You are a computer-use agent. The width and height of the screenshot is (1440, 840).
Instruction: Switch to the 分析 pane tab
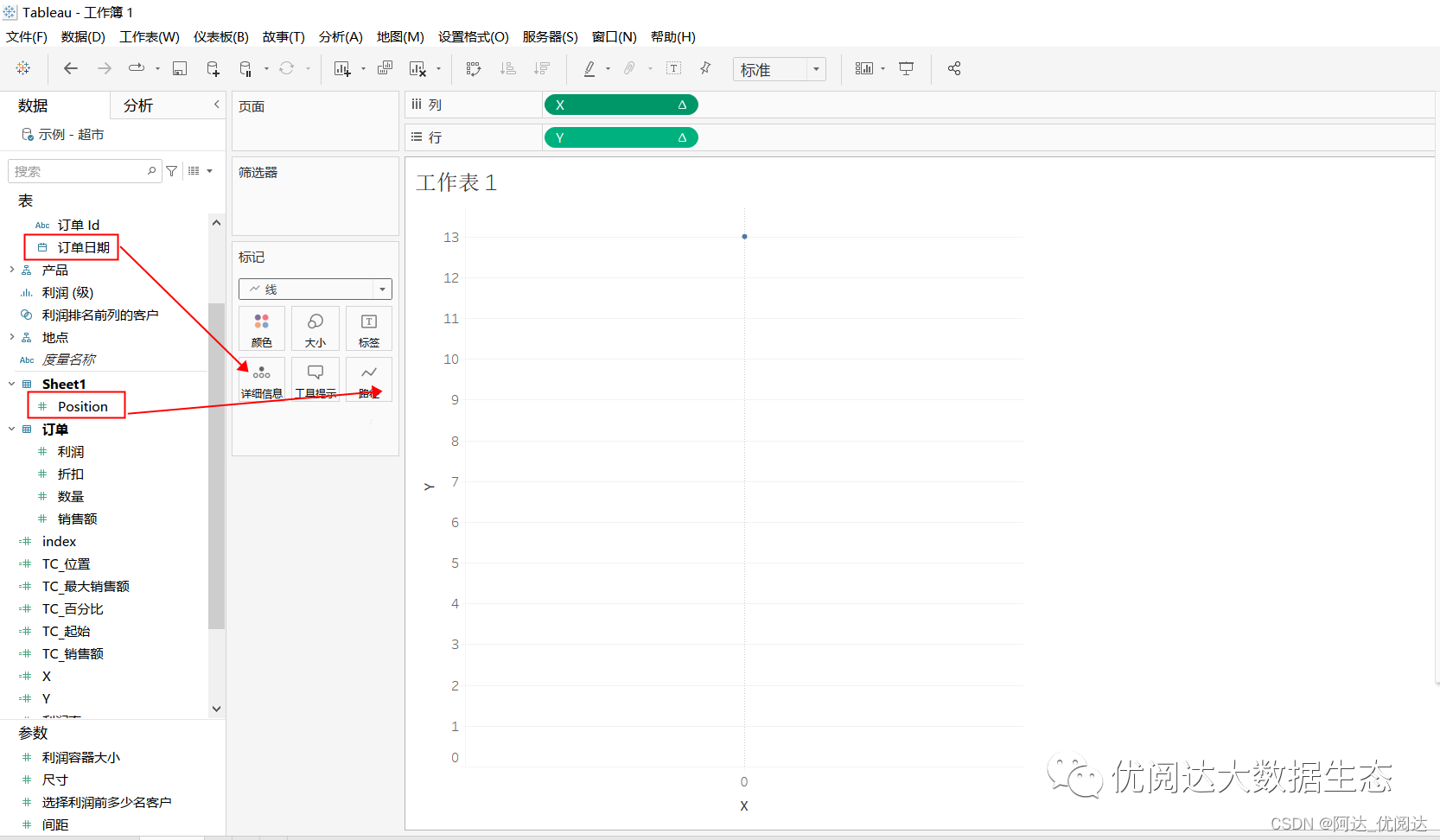[x=138, y=105]
